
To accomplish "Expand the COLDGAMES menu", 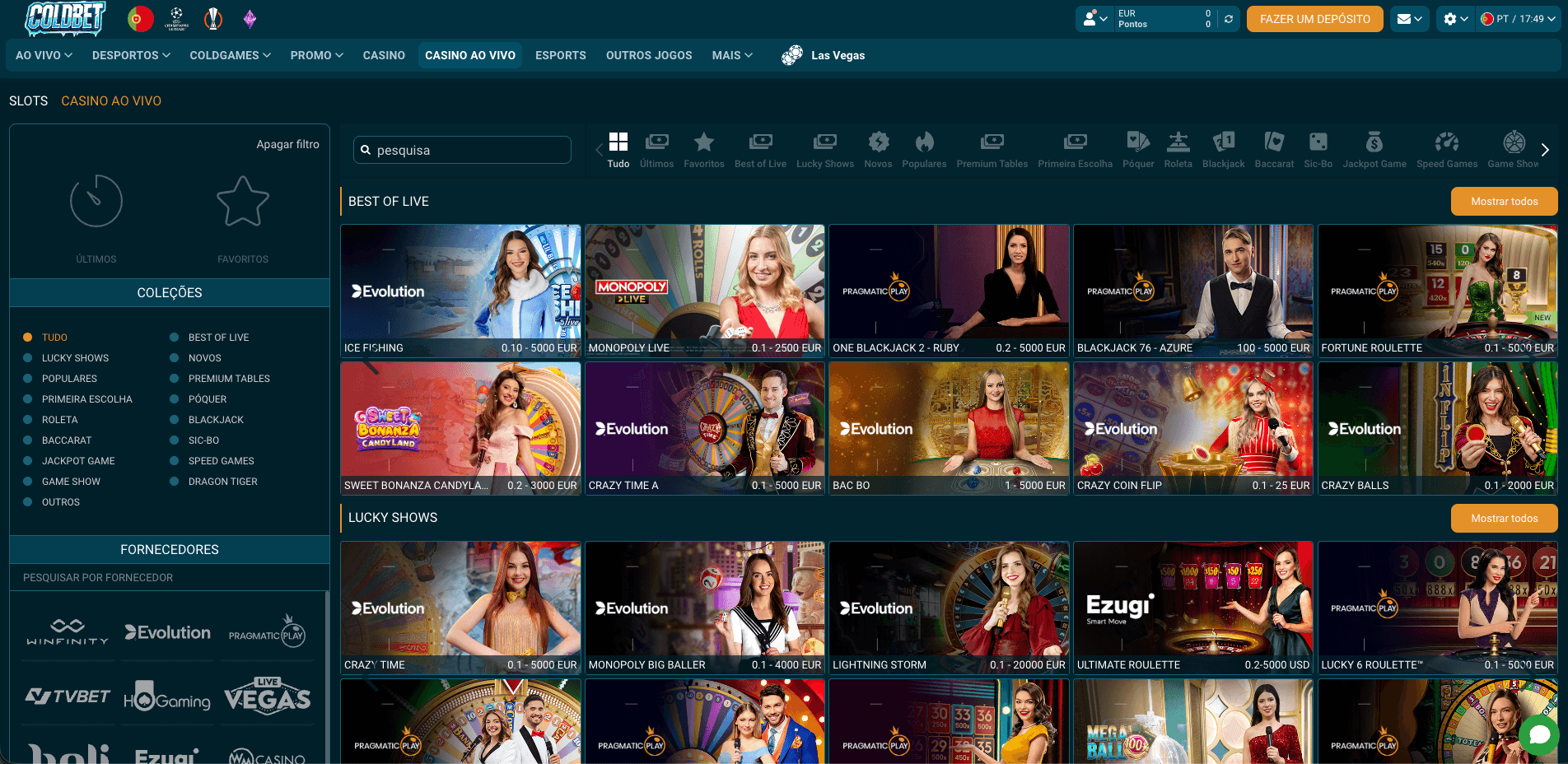I will [231, 55].
